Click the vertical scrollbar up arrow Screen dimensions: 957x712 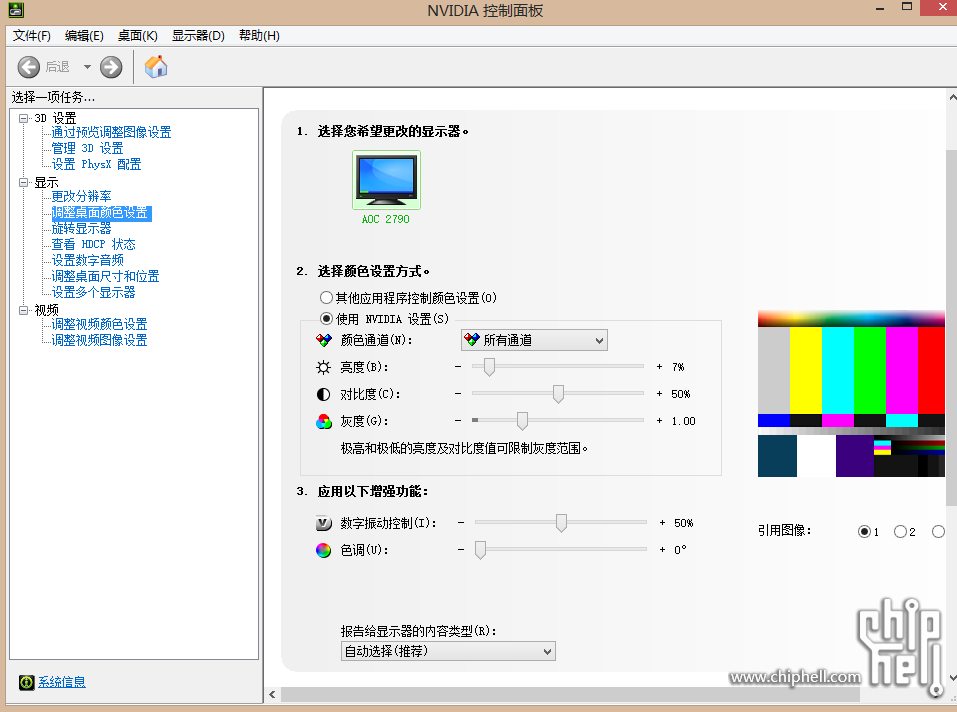[952, 97]
